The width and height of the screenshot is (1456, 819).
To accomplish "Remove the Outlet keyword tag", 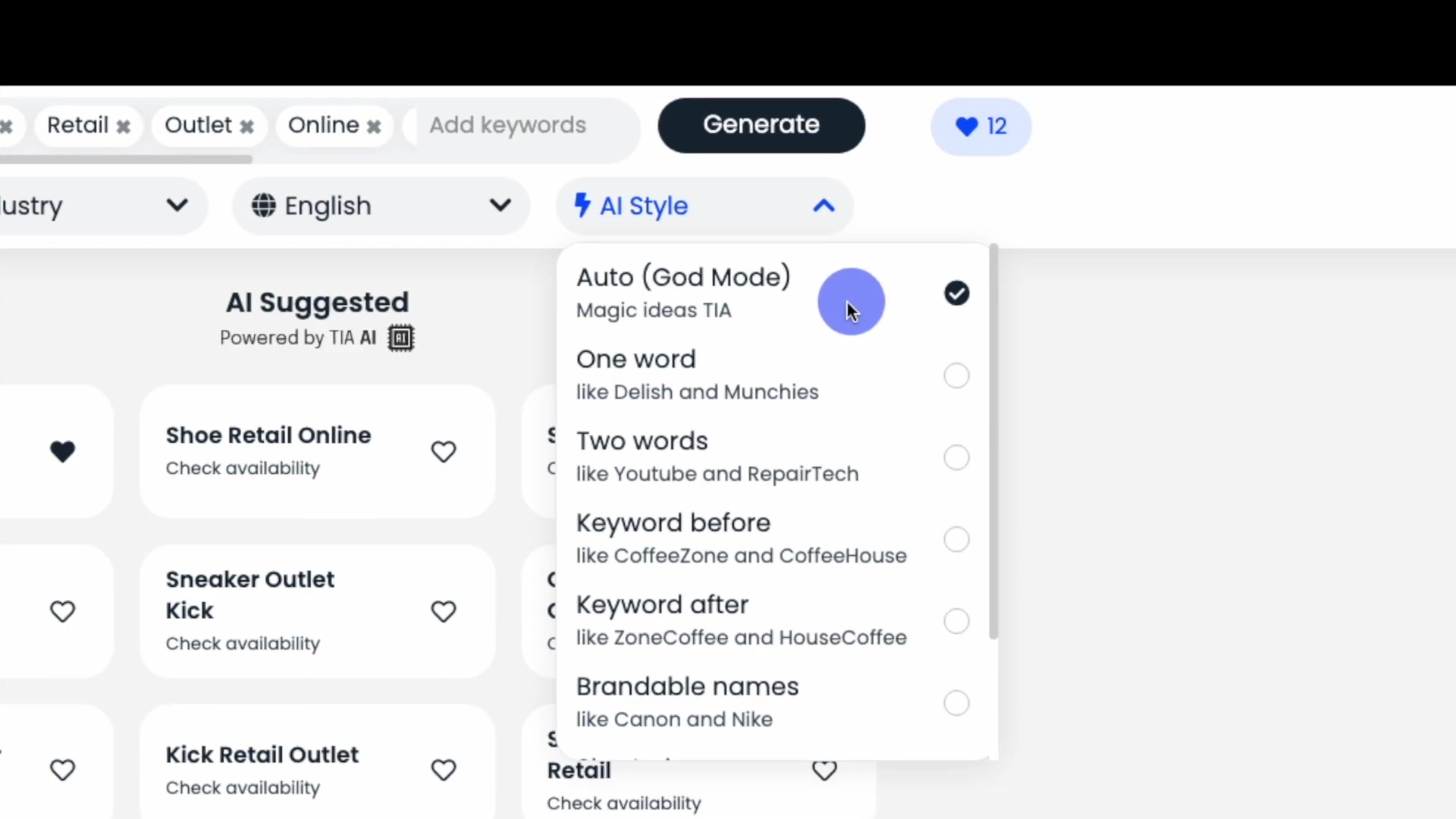I will tap(246, 127).
